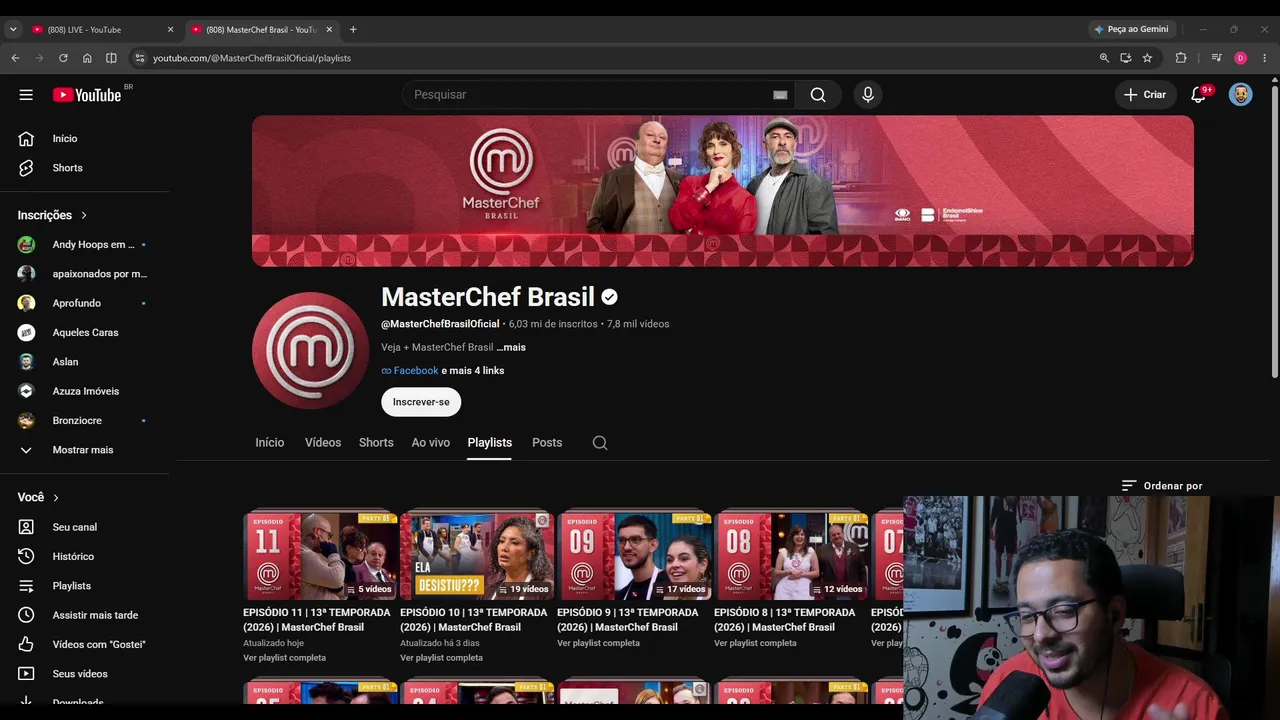Open Episódio 10 playlist thumbnail
The width and height of the screenshot is (1280, 720).
477,555
